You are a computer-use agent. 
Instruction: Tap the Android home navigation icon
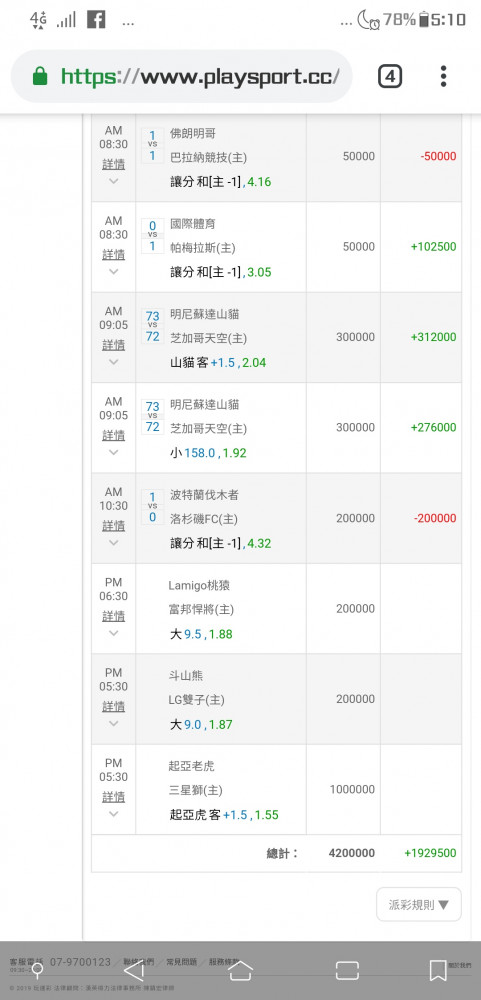240,970
